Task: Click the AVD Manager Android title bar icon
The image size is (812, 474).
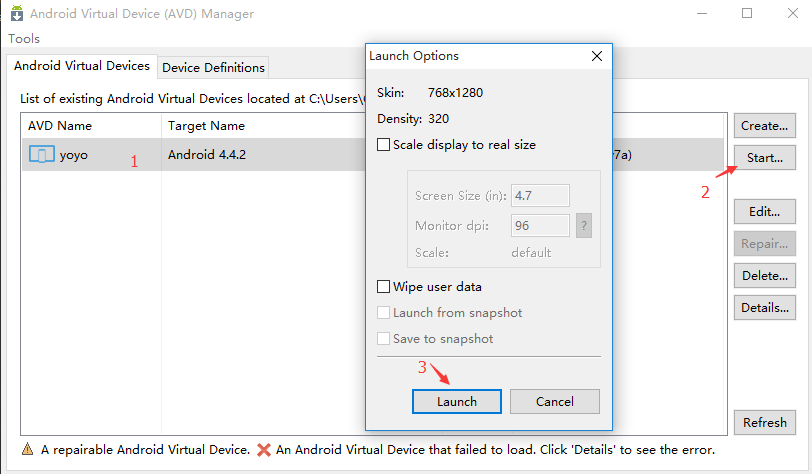Action: [x=17, y=13]
